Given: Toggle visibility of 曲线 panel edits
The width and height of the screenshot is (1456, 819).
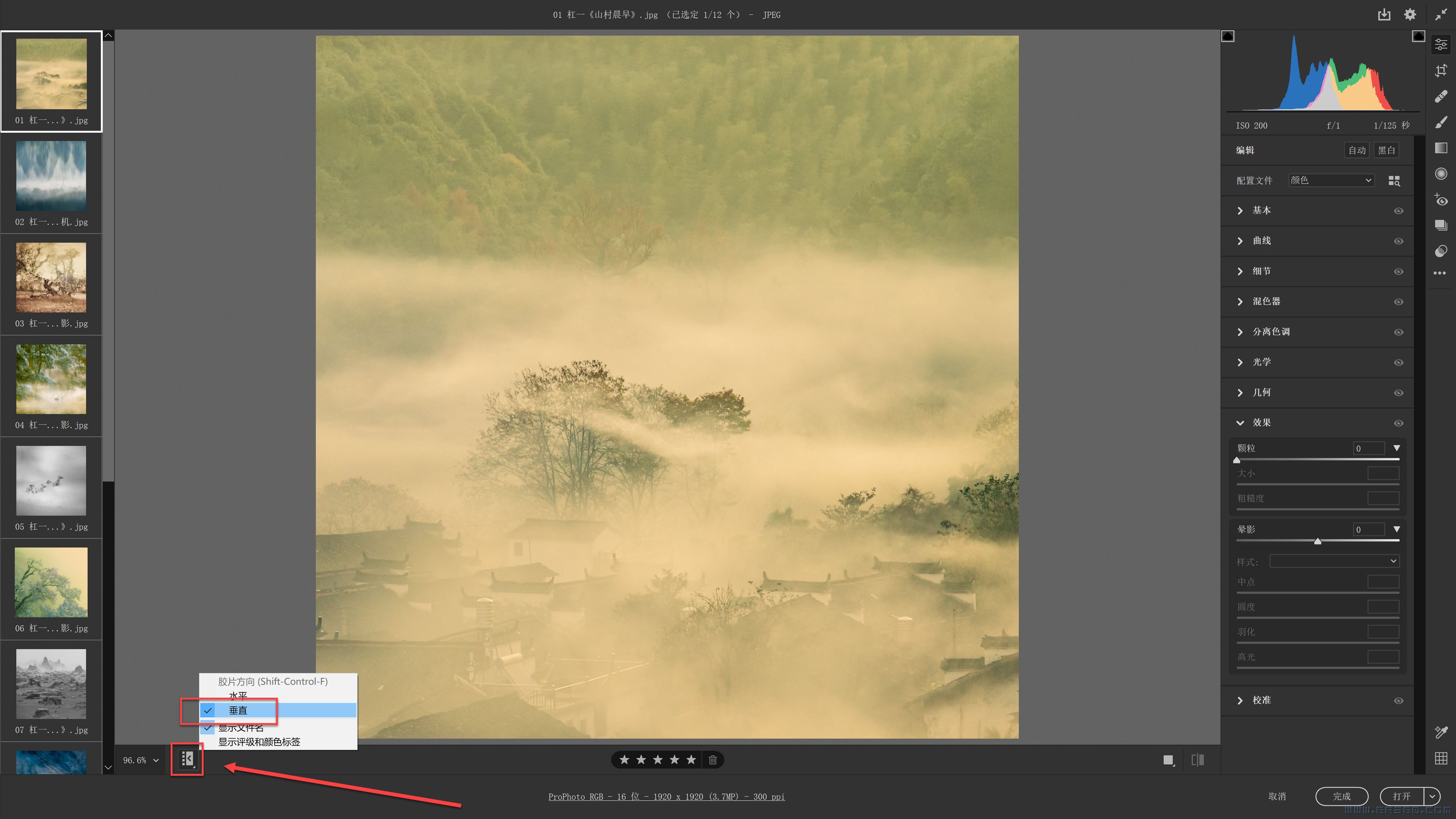Looking at the screenshot, I should pyautogui.click(x=1398, y=242).
